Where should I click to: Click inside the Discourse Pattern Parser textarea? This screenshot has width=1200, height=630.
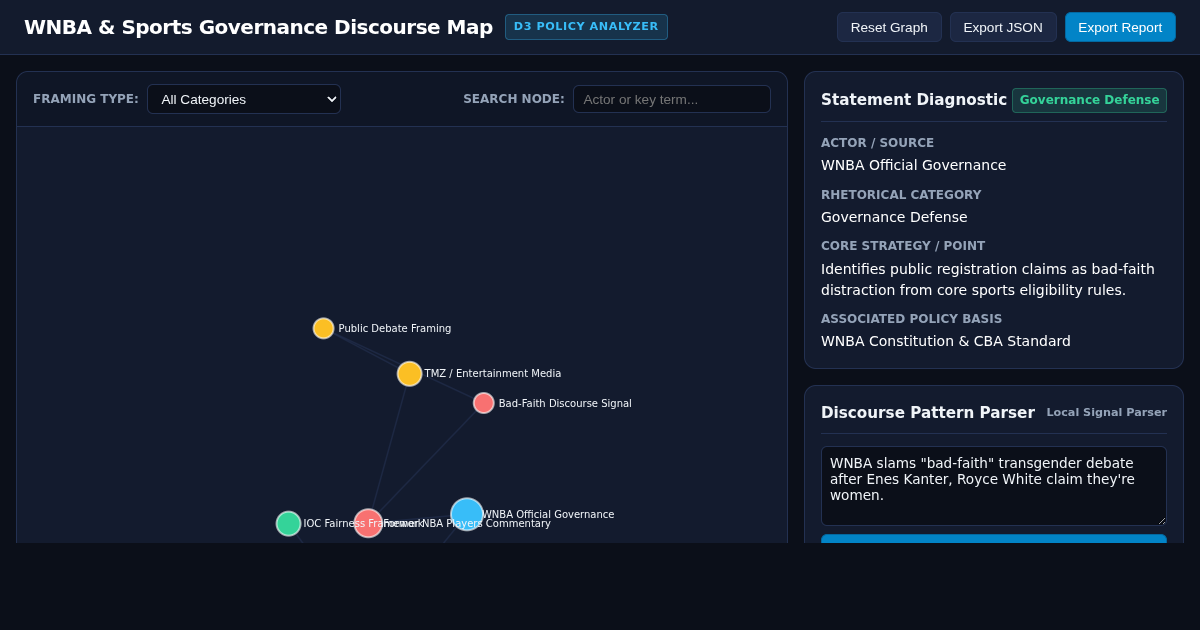pos(994,486)
